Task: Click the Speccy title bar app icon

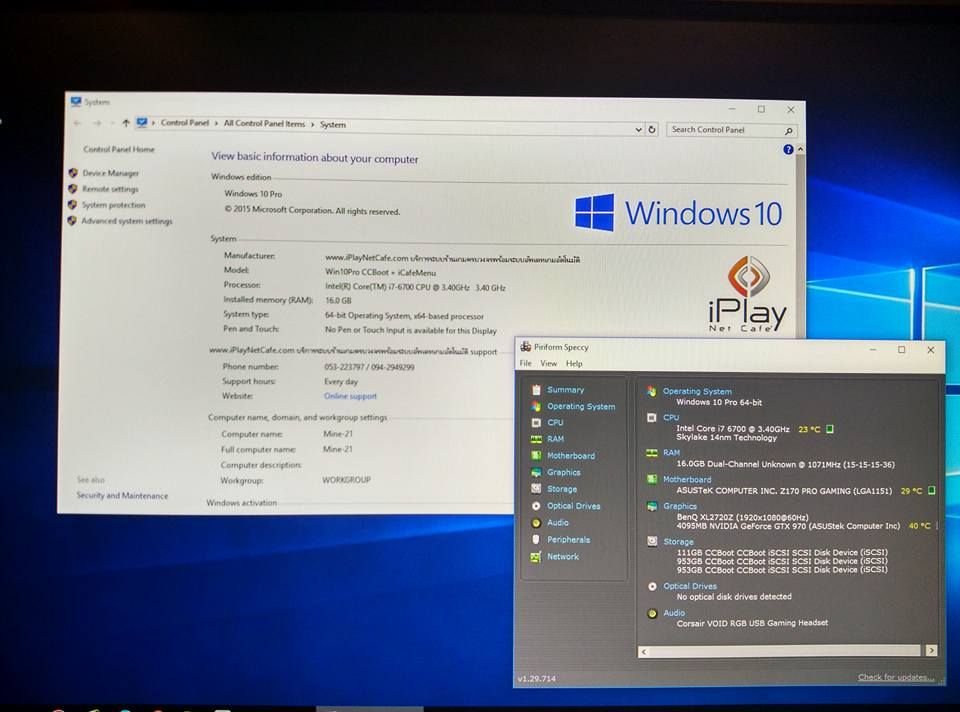Action: pos(525,347)
